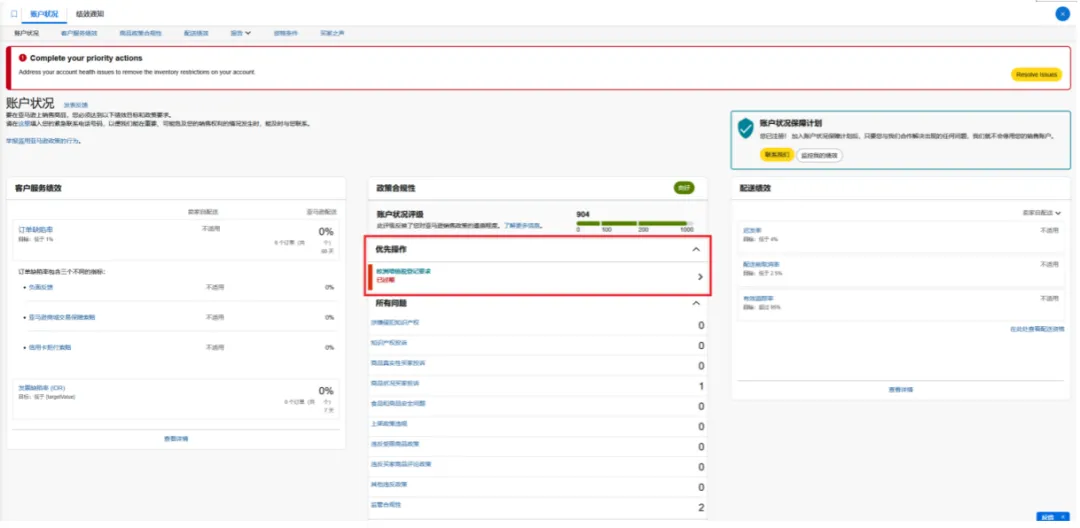Click the blue 反馈 button at bottom right

coord(1052,517)
